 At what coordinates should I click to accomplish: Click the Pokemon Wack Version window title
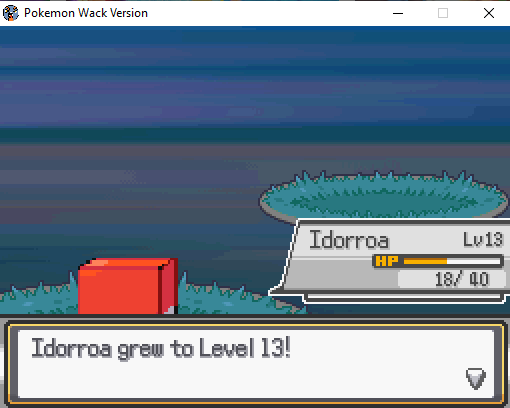86,13
